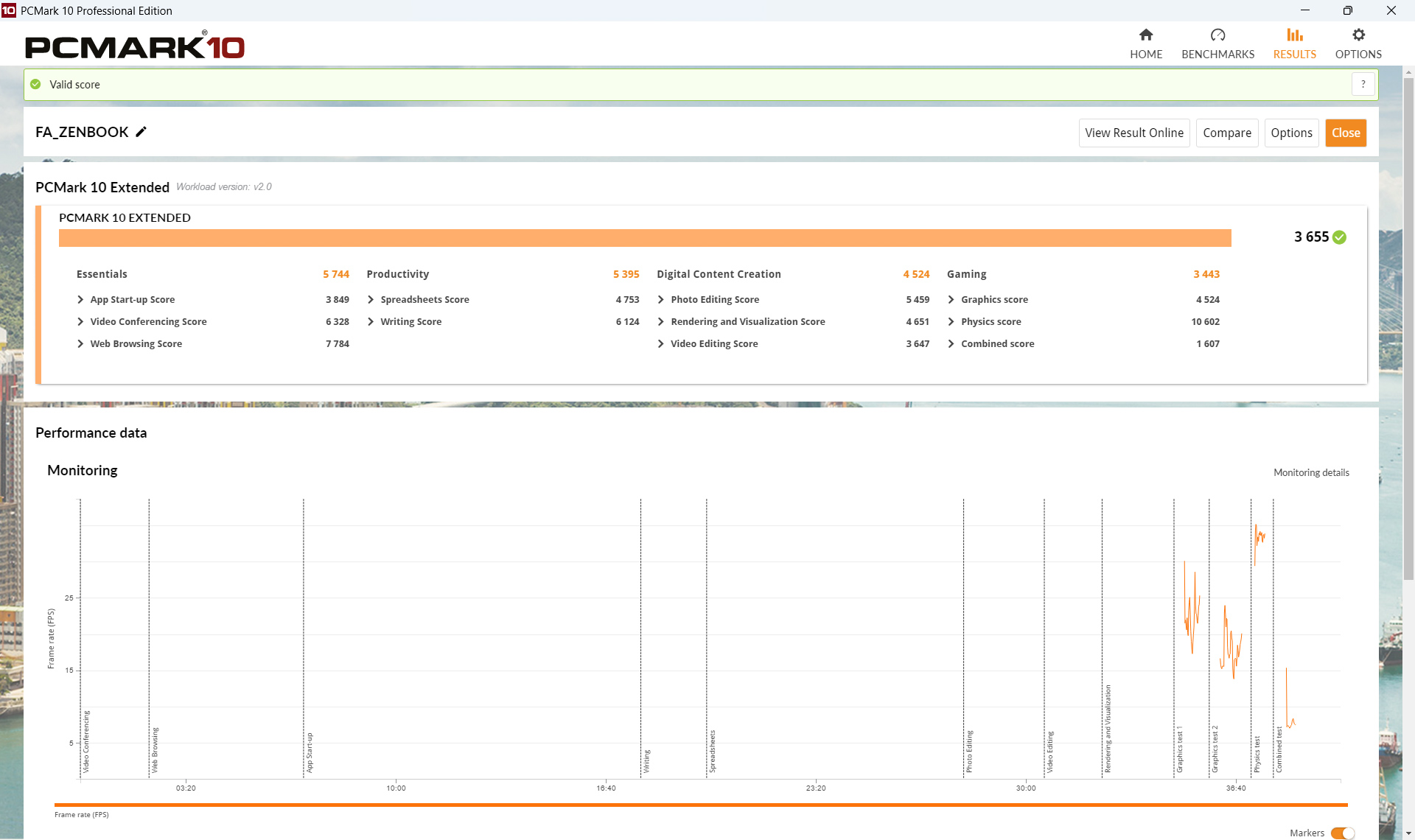Open the Benchmarks gauge icon
This screenshot has height=840, width=1415.
pyautogui.click(x=1217, y=35)
